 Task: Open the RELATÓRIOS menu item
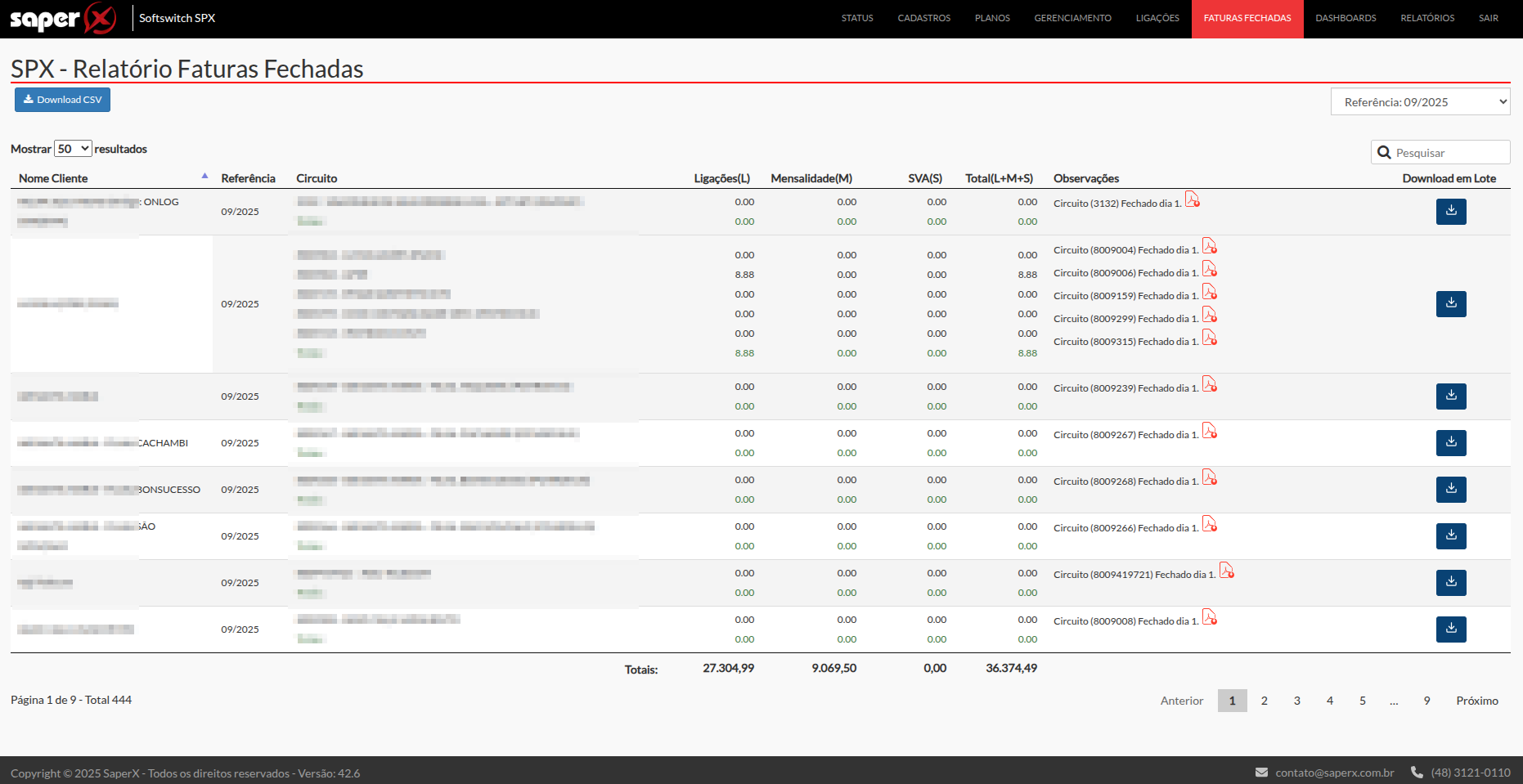point(1427,18)
